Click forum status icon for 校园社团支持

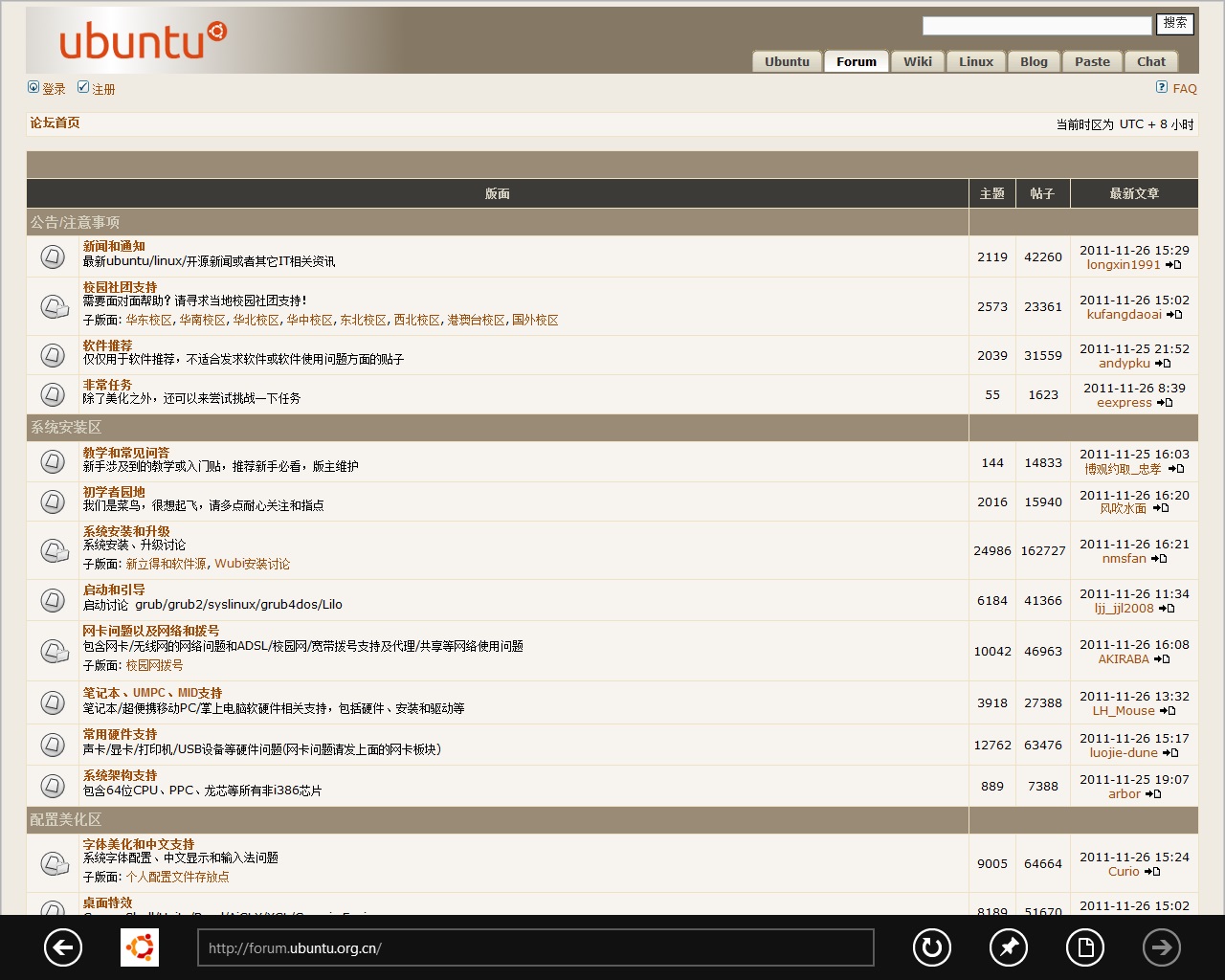(55, 306)
